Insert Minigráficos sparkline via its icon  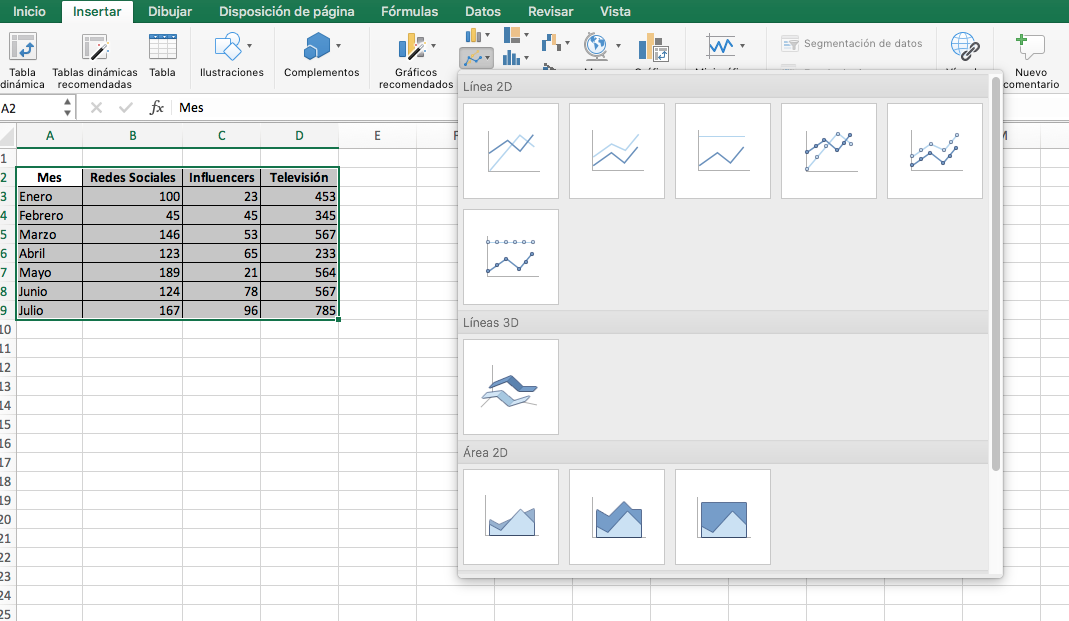tap(721, 46)
